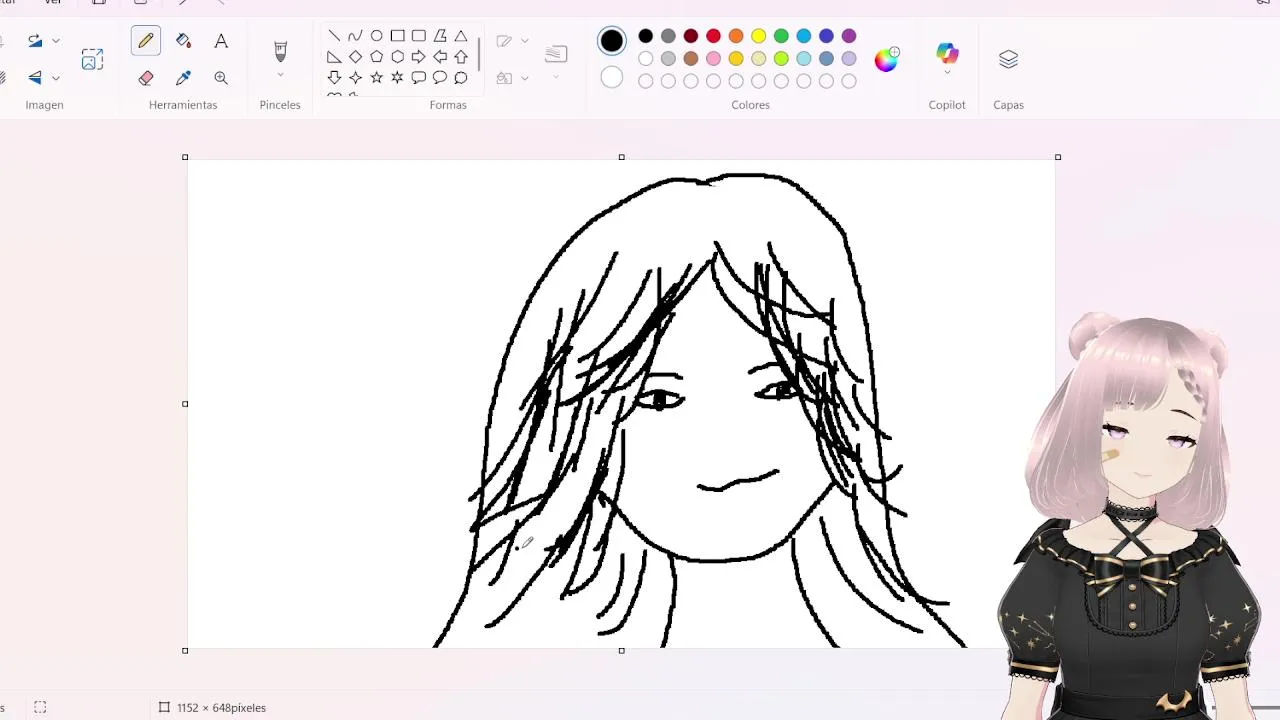
Task: Open the Edit colors wheel
Action: pos(886,60)
